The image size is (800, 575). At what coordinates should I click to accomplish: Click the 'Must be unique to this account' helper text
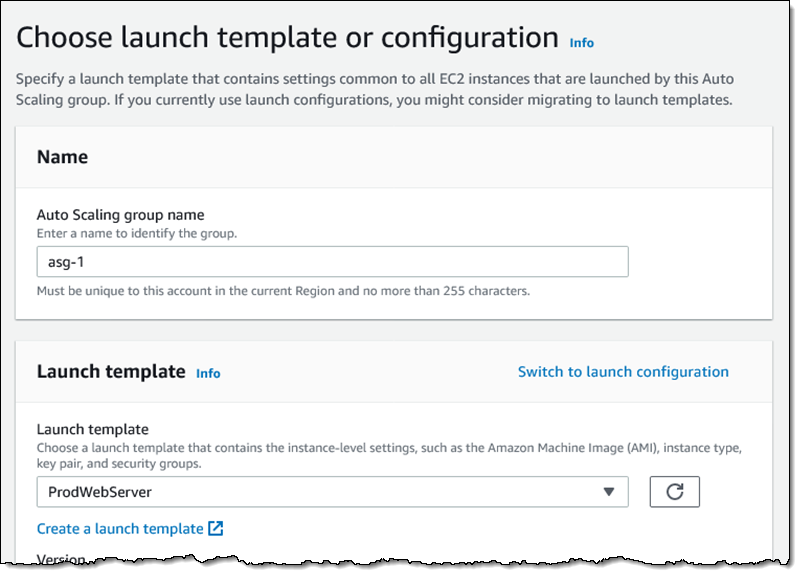coord(283,291)
